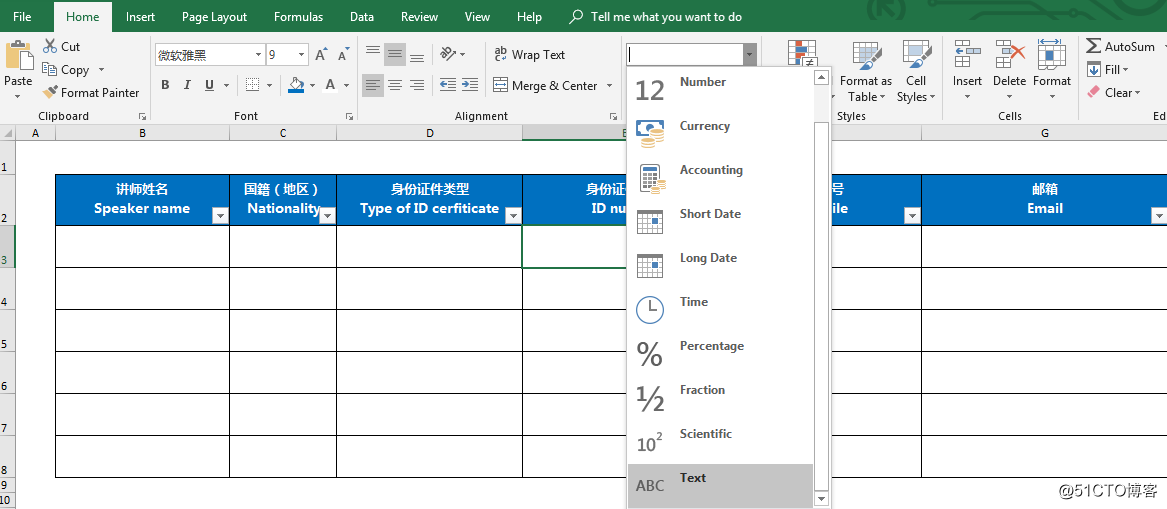Select Number format option
This screenshot has width=1167, height=509.
tap(720, 90)
